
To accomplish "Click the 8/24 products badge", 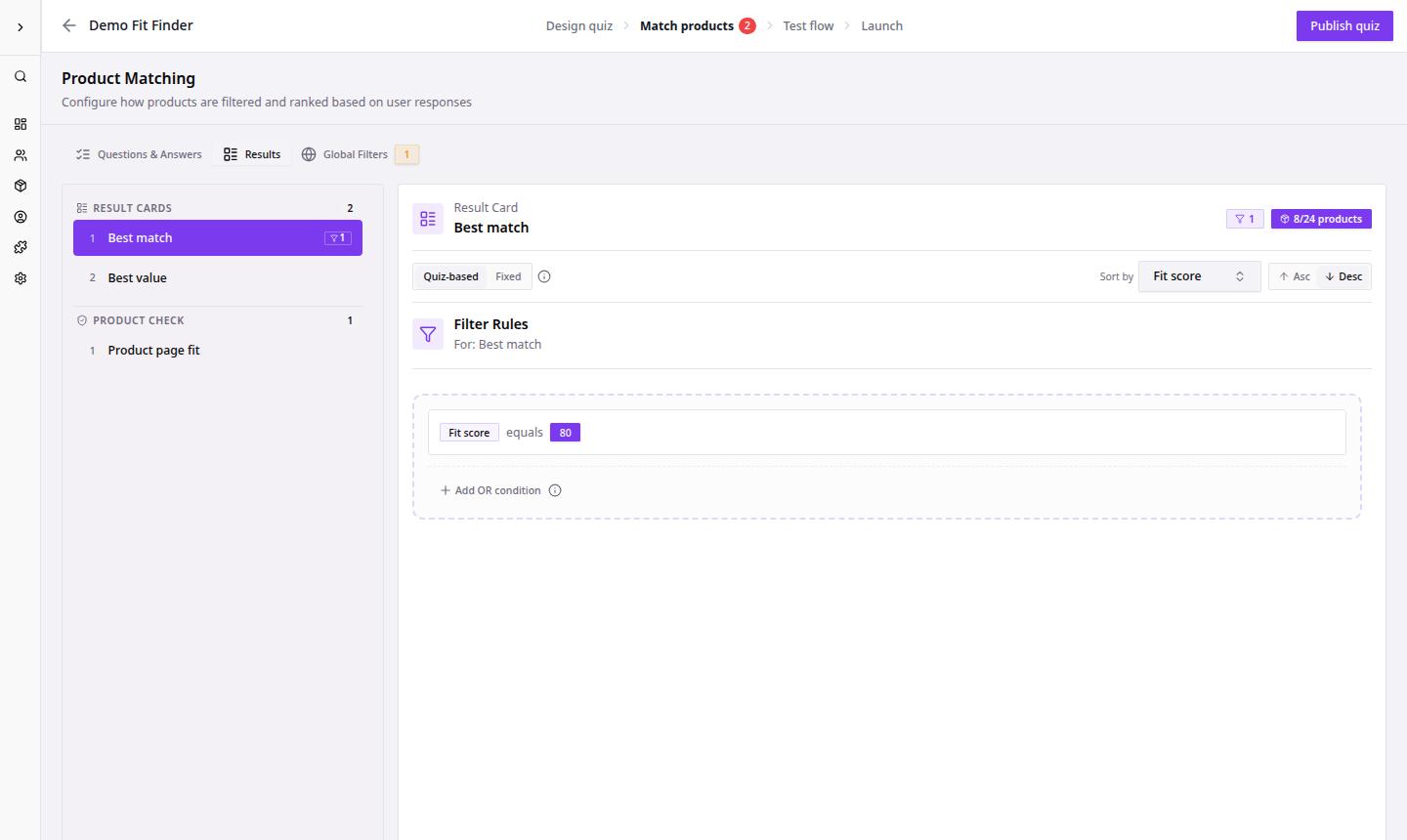I will pos(1321,219).
